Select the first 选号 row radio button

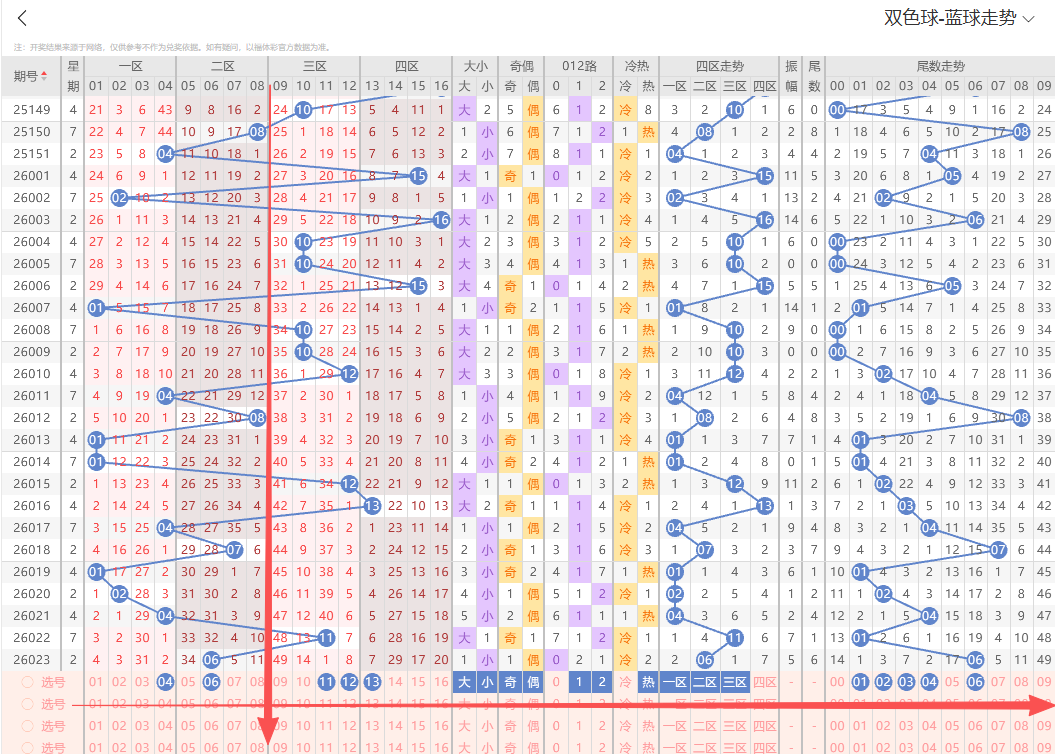27,682
